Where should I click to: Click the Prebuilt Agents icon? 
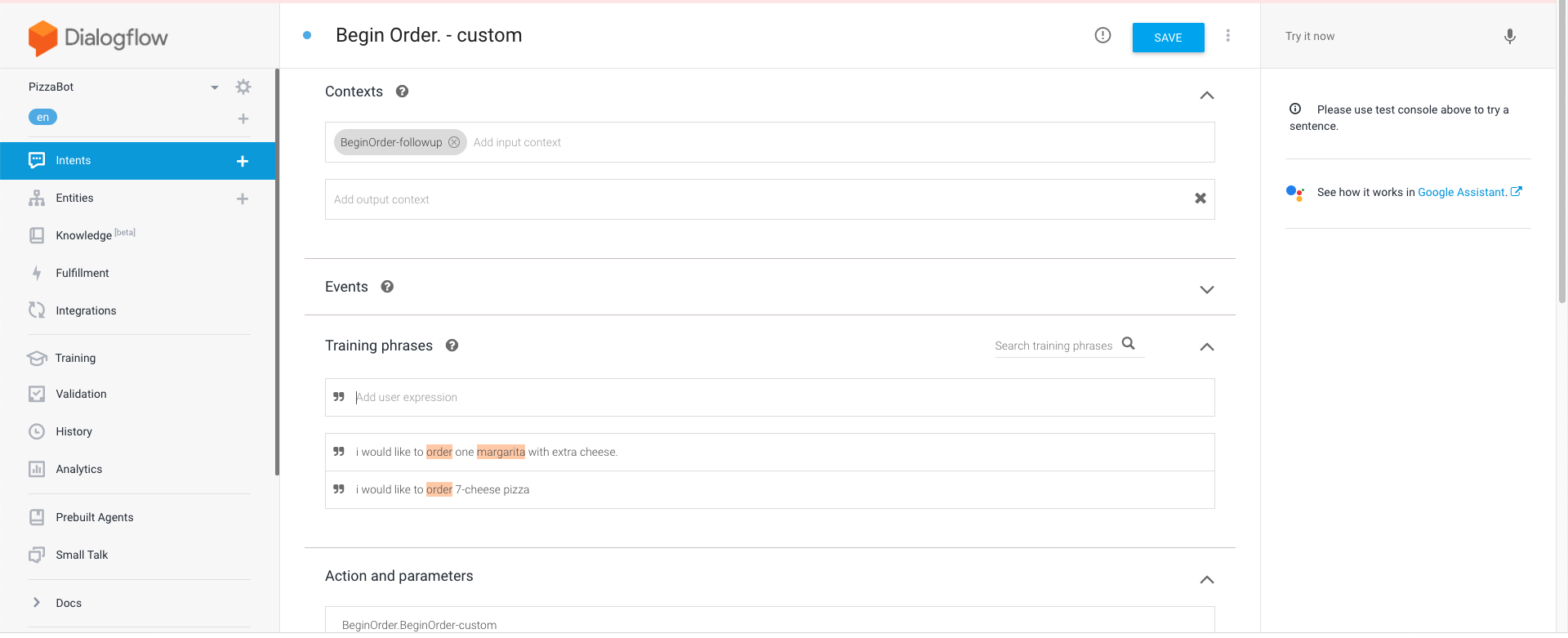37,517
